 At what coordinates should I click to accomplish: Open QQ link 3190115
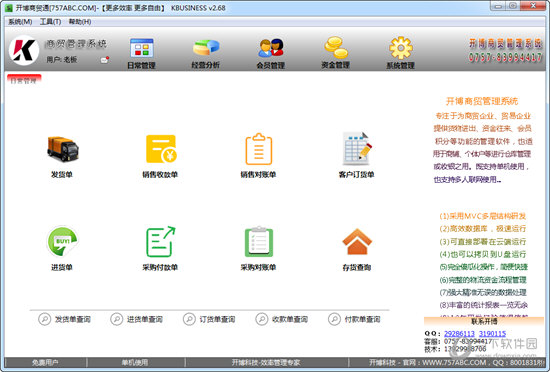[492, 334]
